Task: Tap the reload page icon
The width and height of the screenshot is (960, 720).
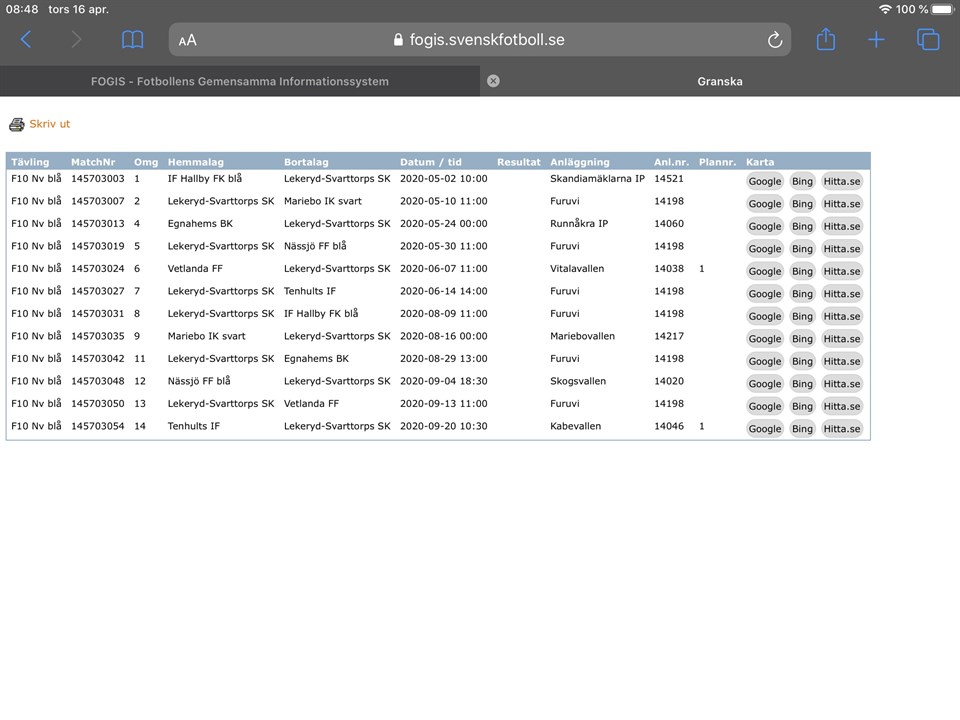Action: point(774,40)
